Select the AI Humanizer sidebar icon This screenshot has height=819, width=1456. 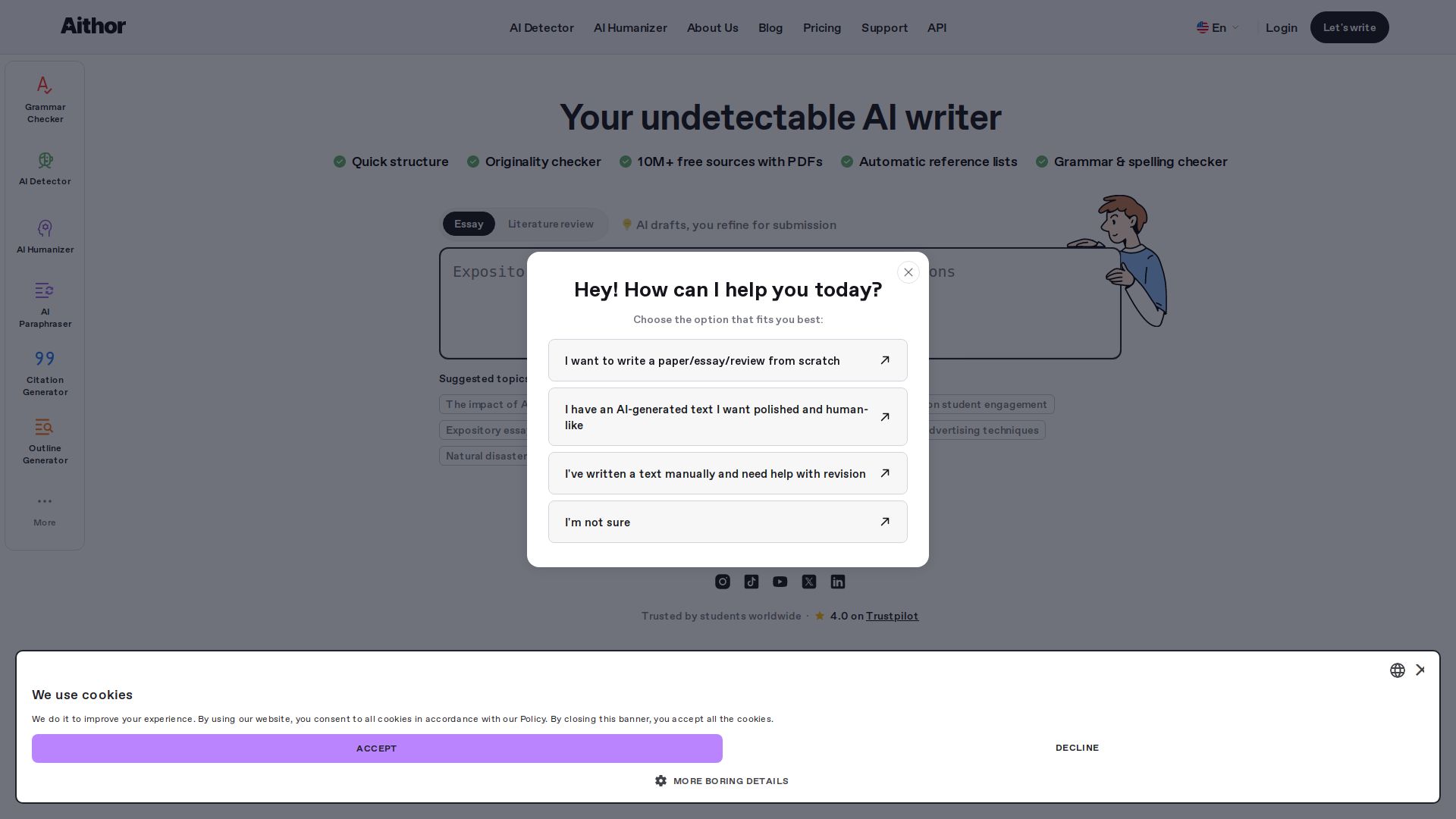point(45,237)
